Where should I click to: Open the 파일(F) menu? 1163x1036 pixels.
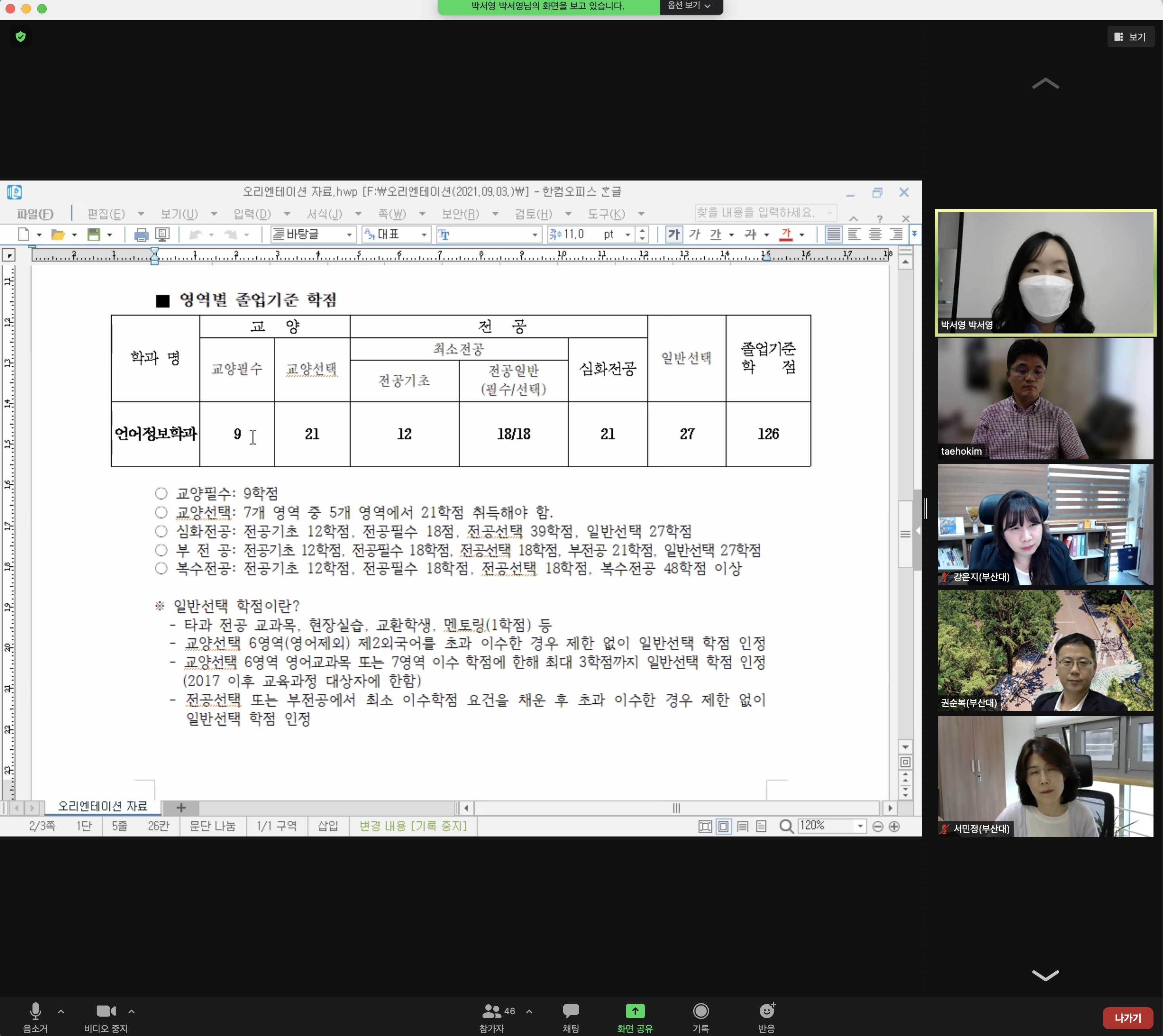[35, 214]
